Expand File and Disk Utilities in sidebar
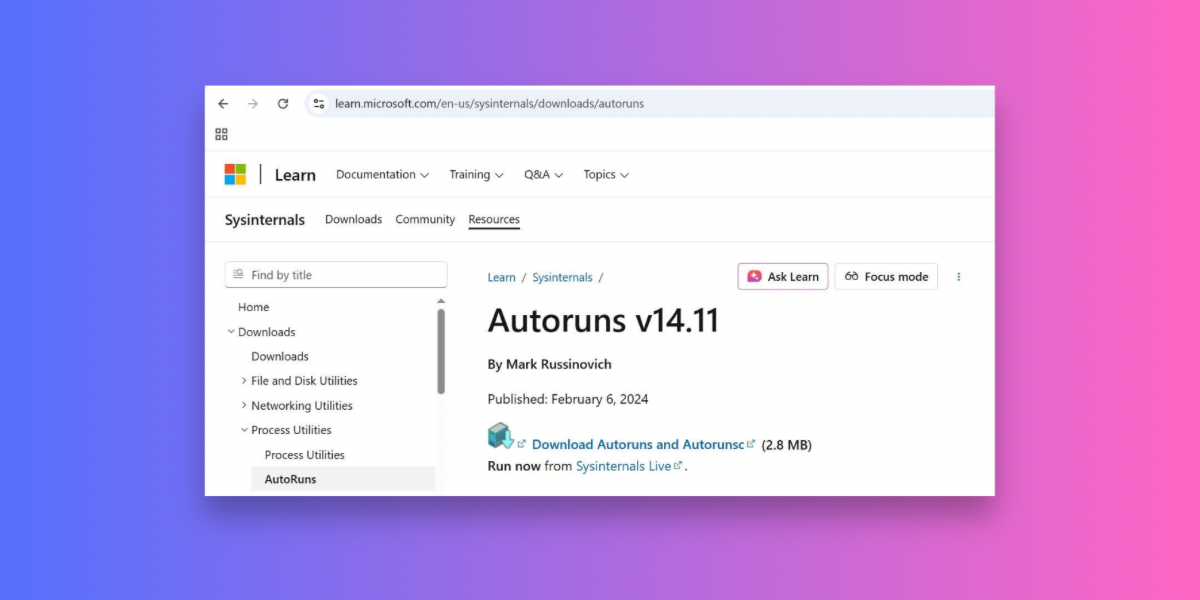 point(245,380)
